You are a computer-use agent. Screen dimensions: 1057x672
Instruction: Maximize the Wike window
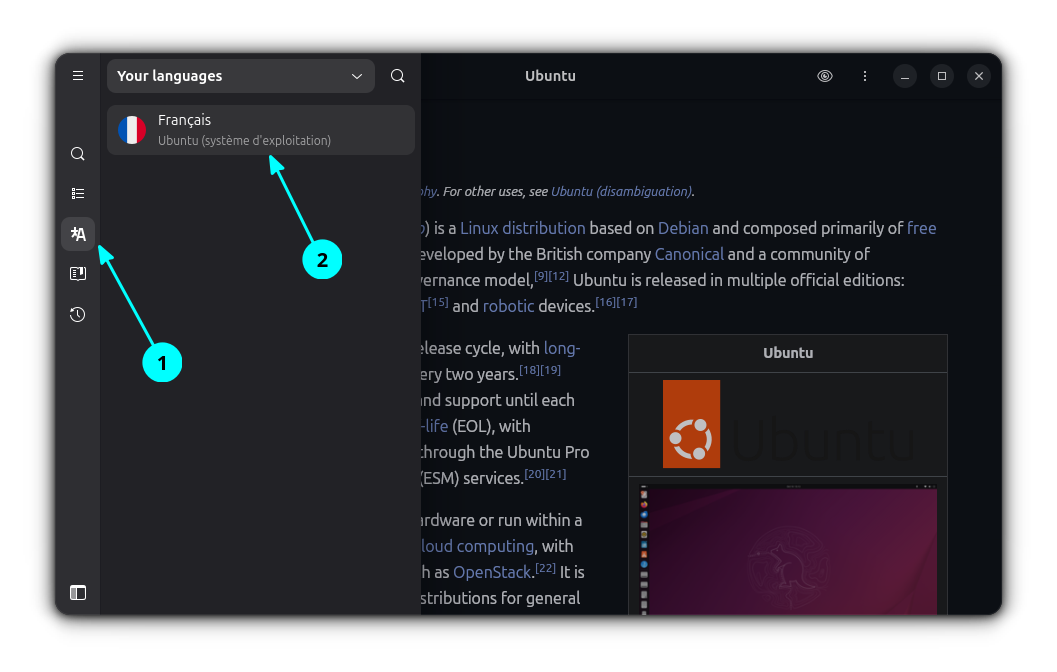coord(941,76)
